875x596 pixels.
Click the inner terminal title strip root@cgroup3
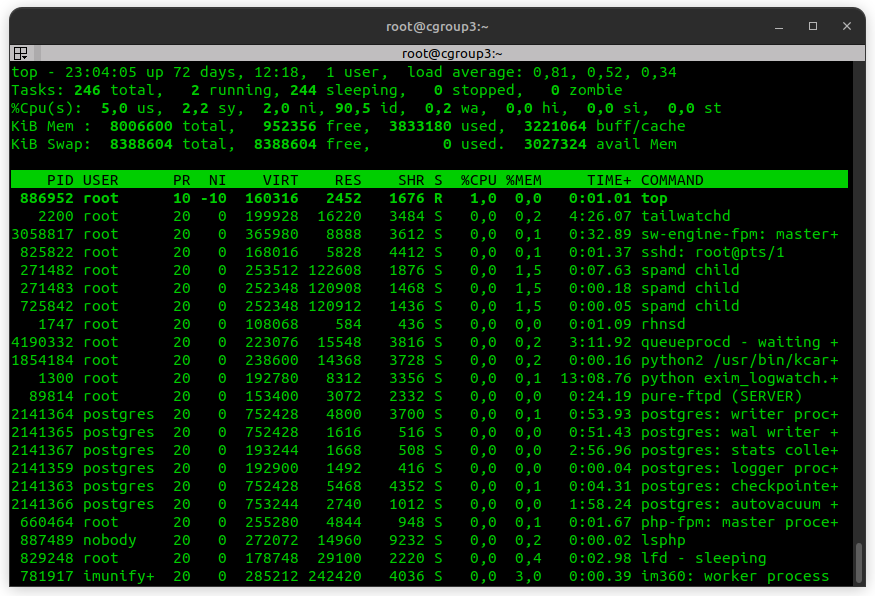click(452, 53)
